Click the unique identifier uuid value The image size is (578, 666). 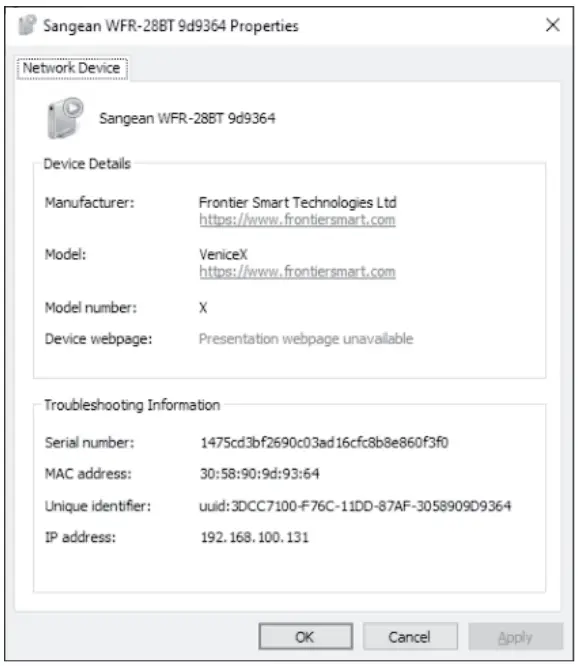[x=355, y=506]
